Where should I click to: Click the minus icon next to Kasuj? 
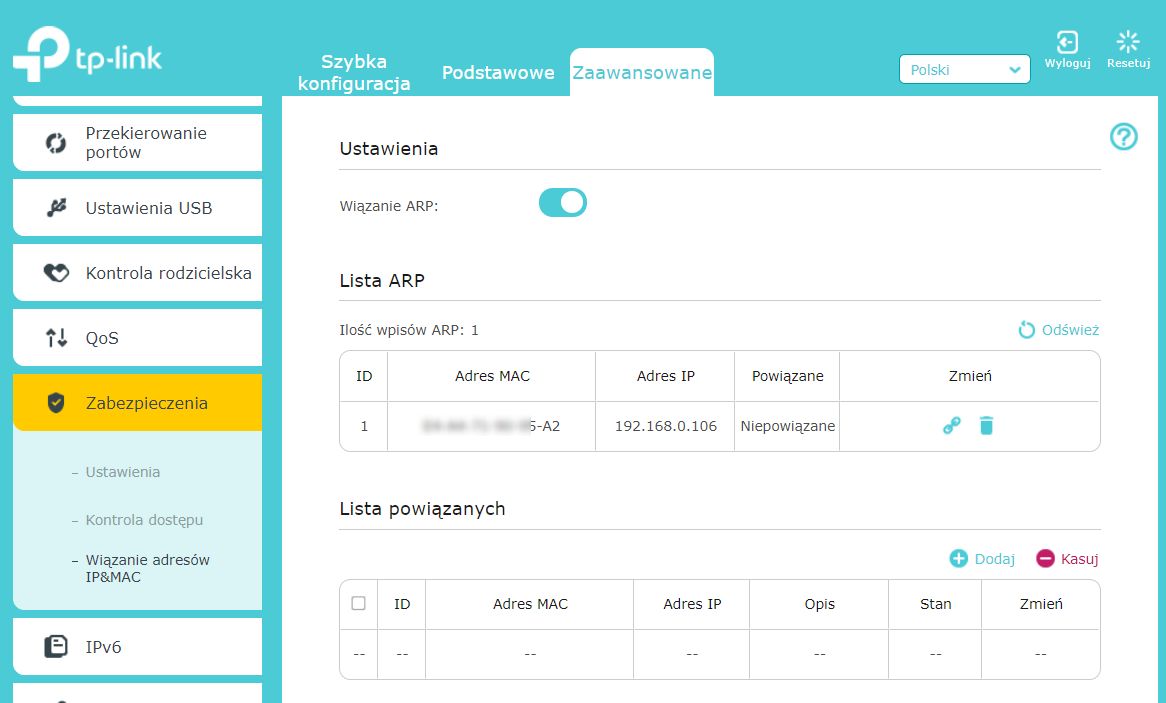[x=1045, y=558]
